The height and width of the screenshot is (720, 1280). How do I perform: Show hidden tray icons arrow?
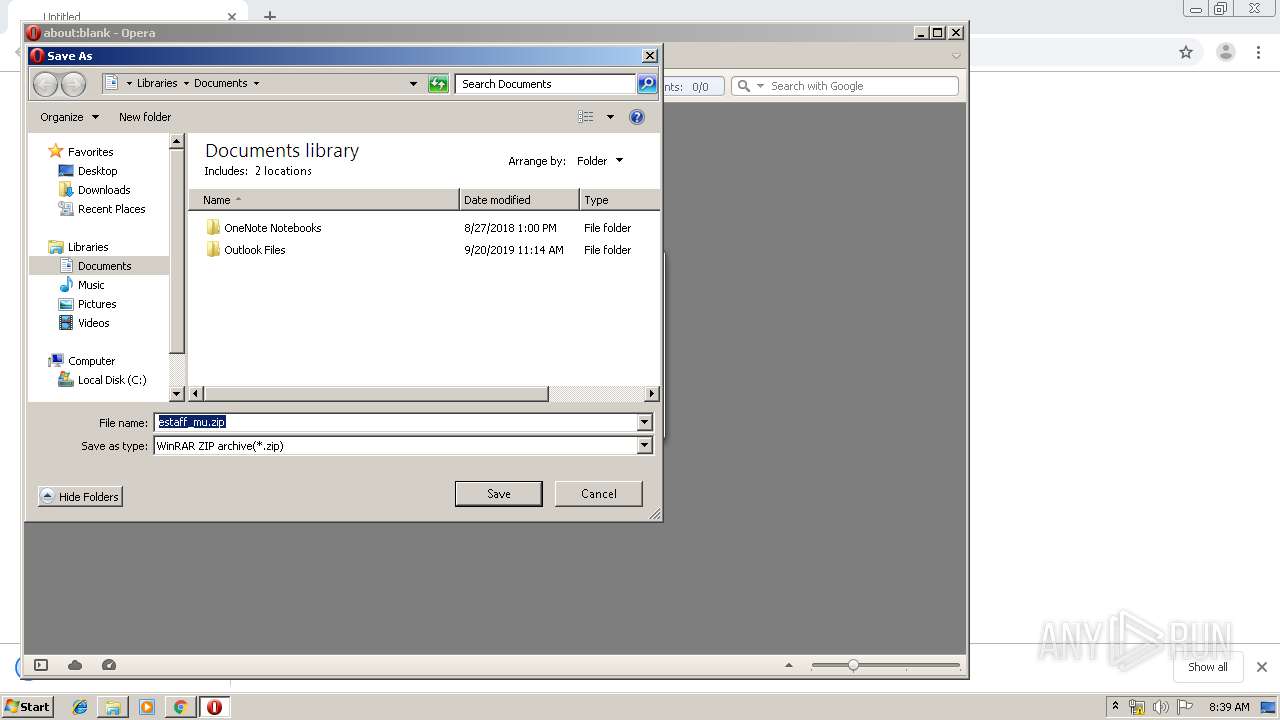[1115, 706]
